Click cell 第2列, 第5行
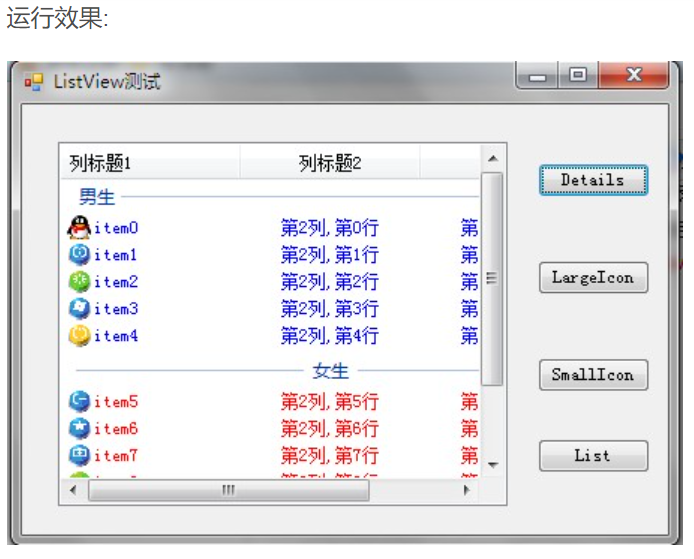 pos(330,402)
